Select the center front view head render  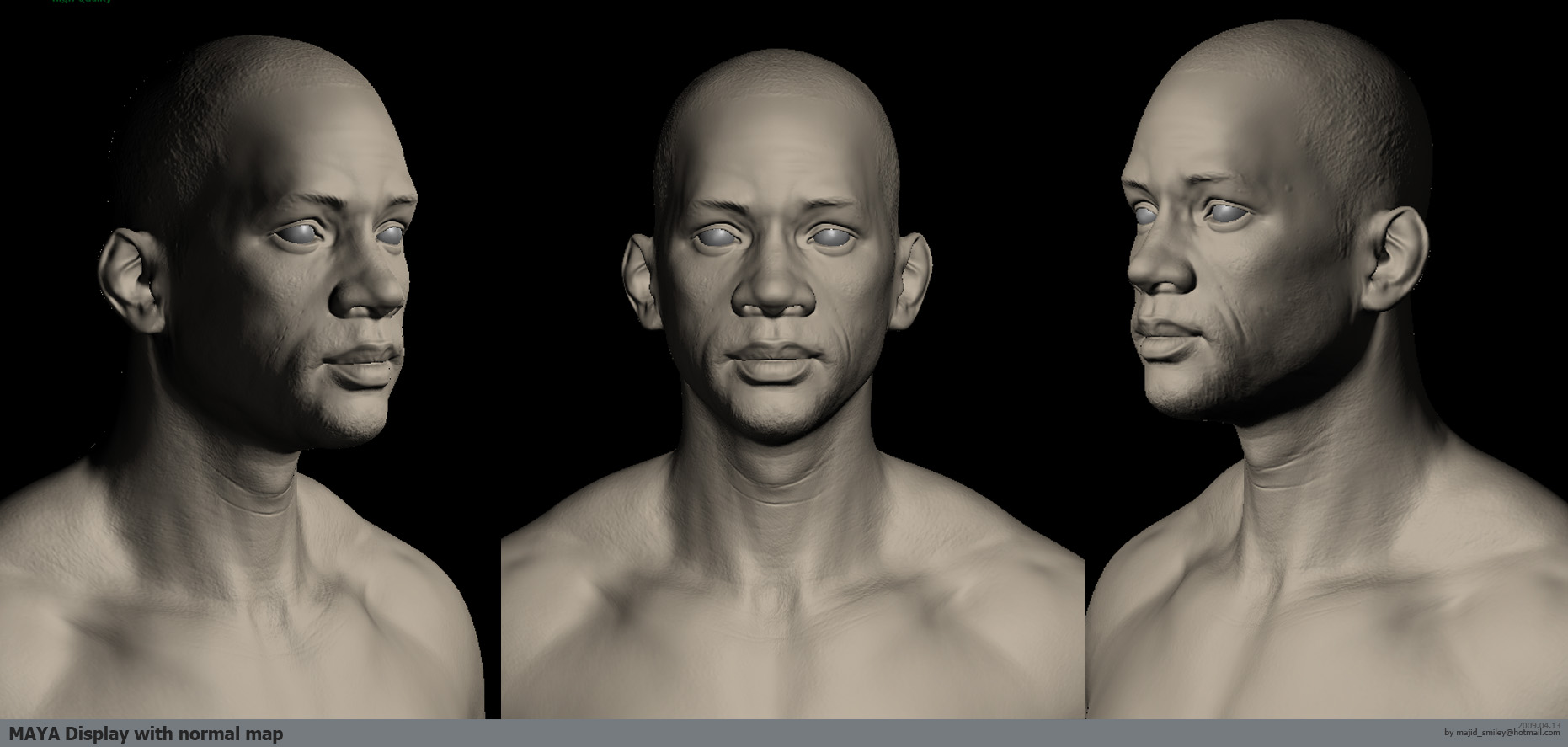point(792,382)
